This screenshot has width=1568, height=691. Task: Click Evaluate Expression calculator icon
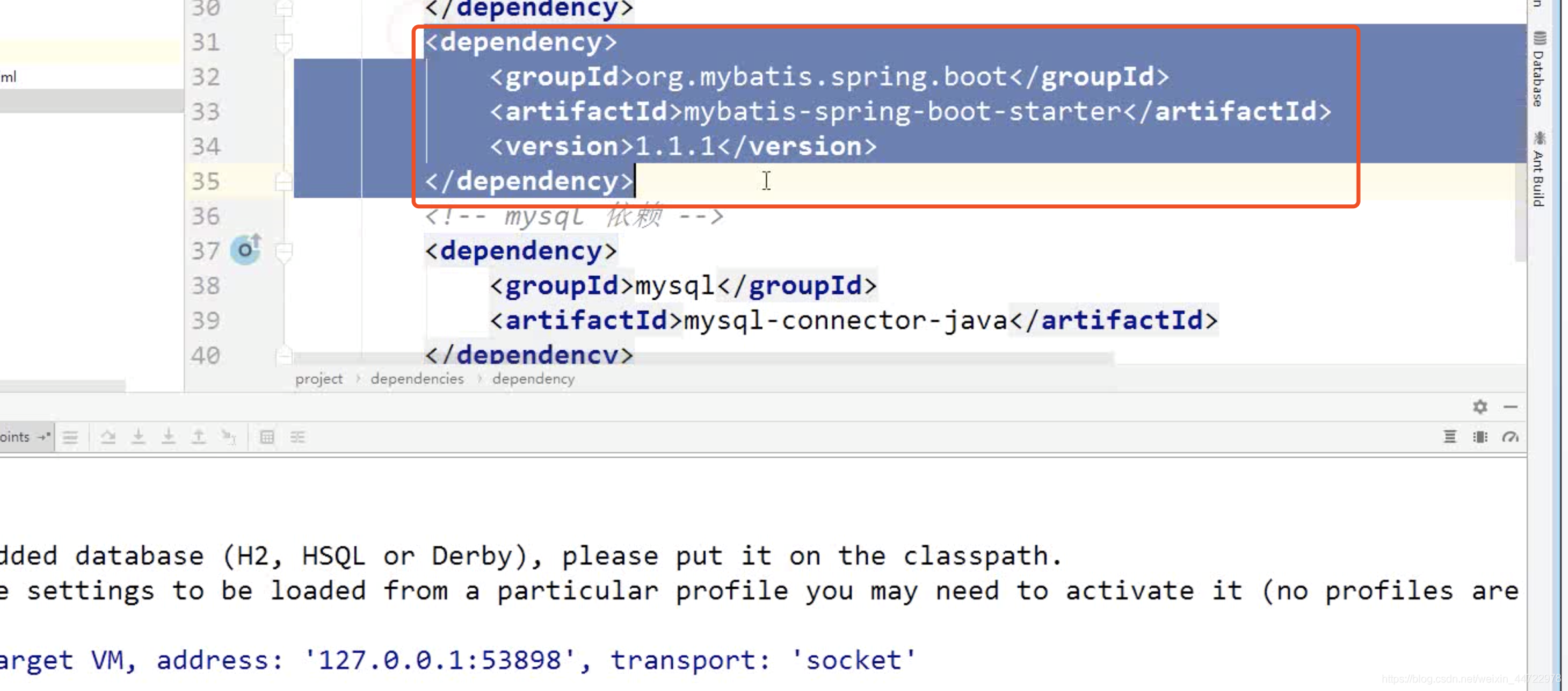[267, 437]
